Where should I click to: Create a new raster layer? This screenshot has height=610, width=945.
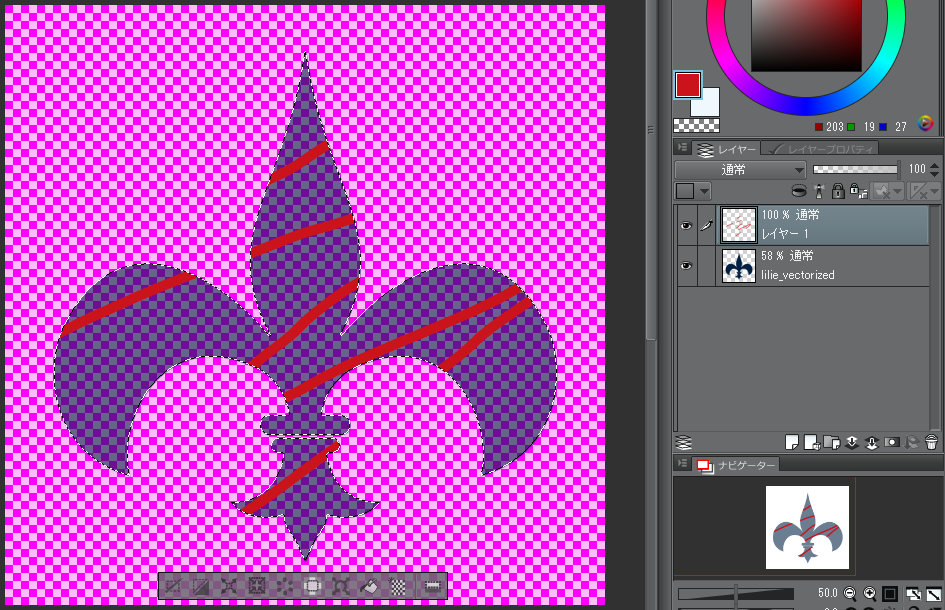click(792, 441)
